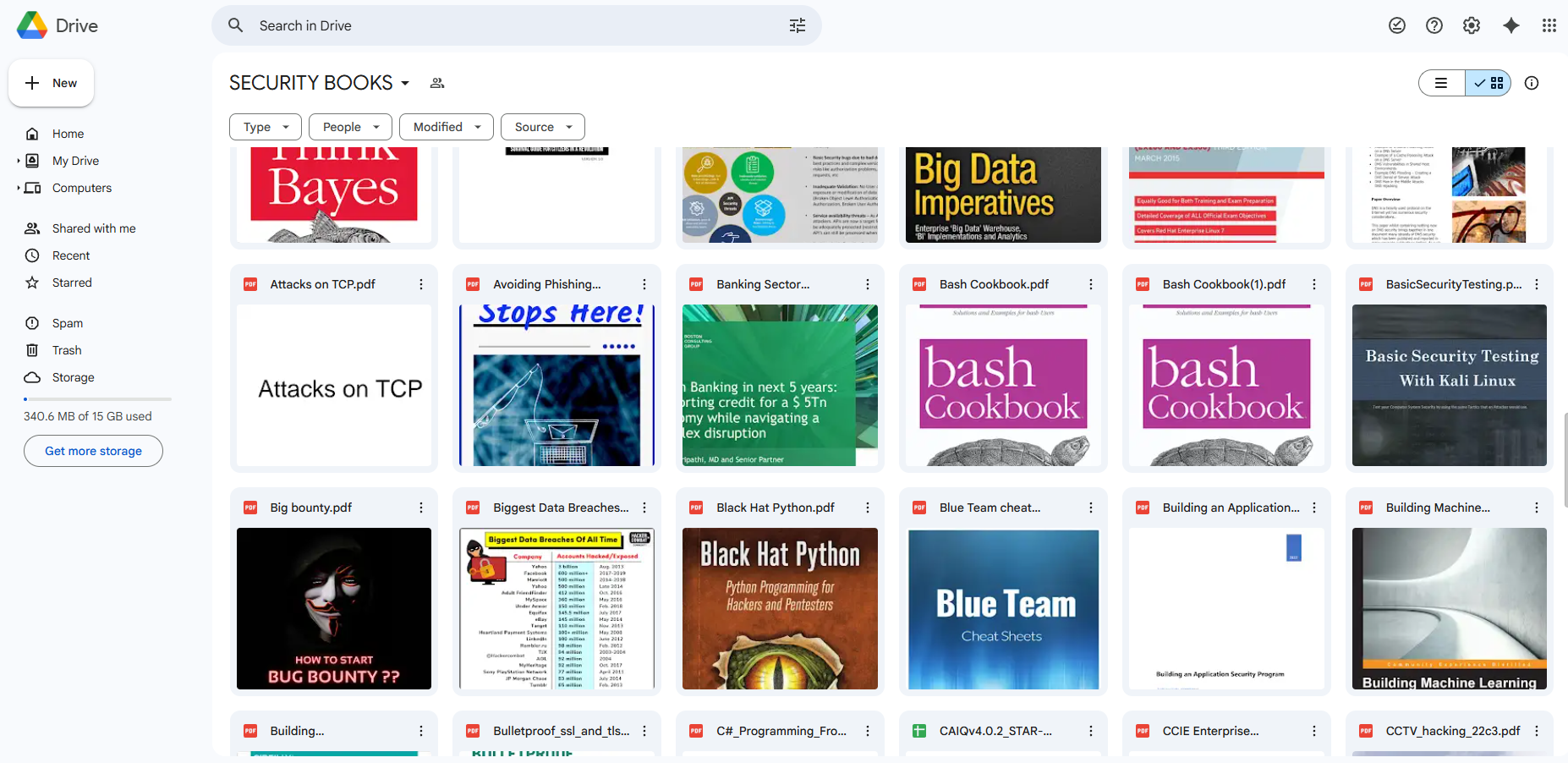This screenshot has height=763, width=1568.
Task: Show folder details info icon
Action: coord(1532,83)
